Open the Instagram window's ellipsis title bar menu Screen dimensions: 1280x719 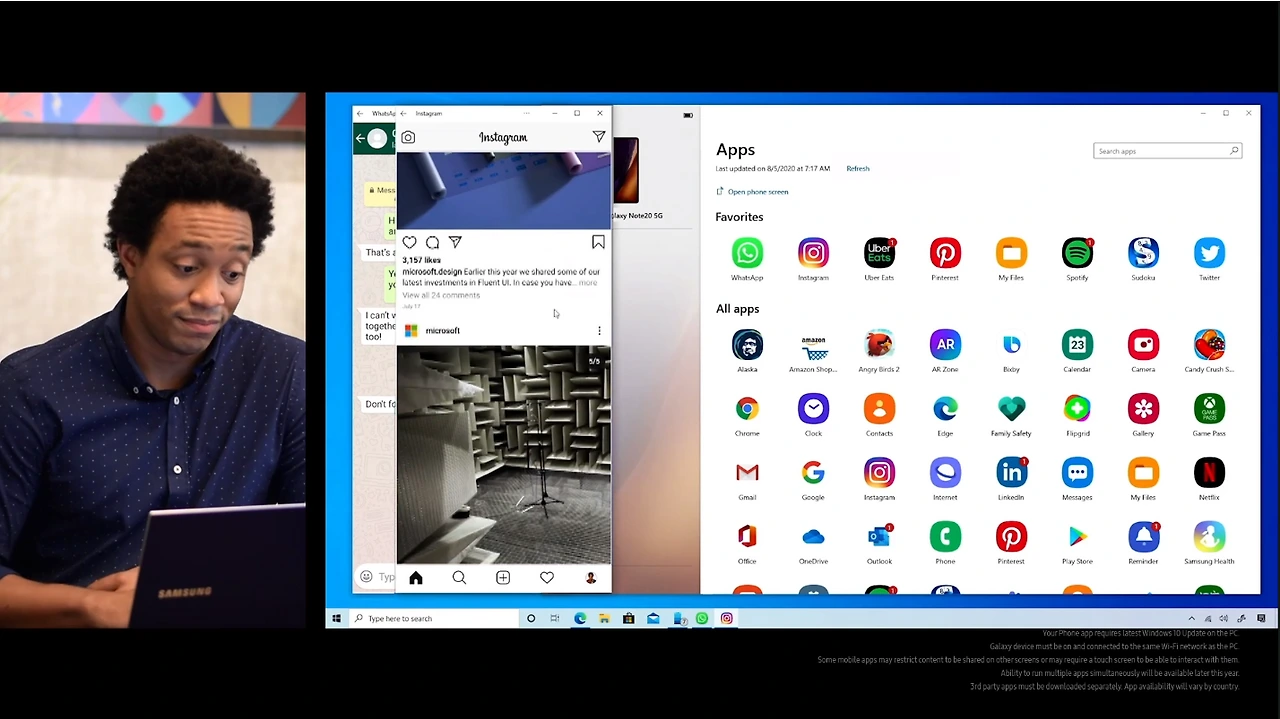tap(526, 113)
